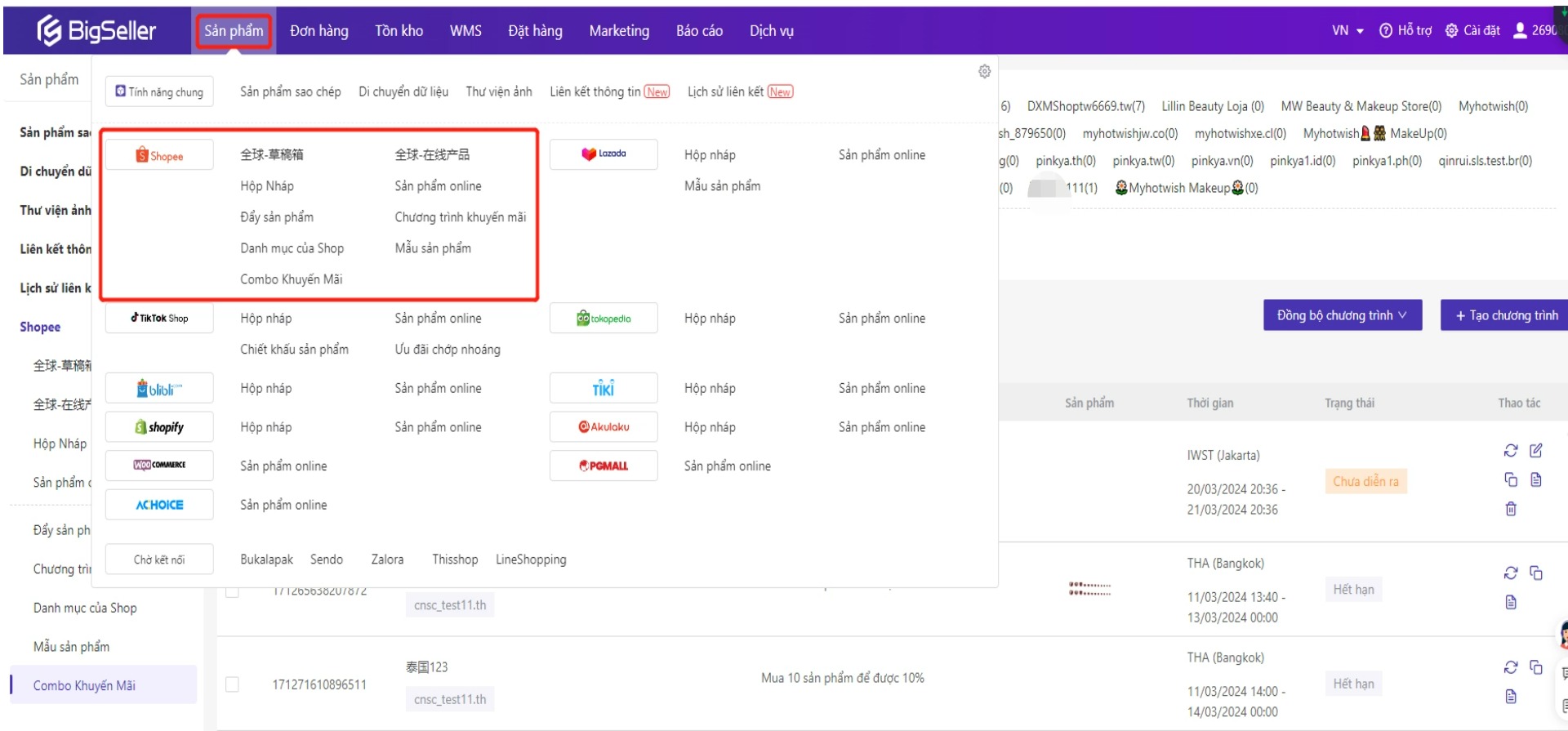This screenshot has width=1568, height=731.
Task: Open Di chuyển dữ liệu in mega menu
Action: [x=403, y=91]
